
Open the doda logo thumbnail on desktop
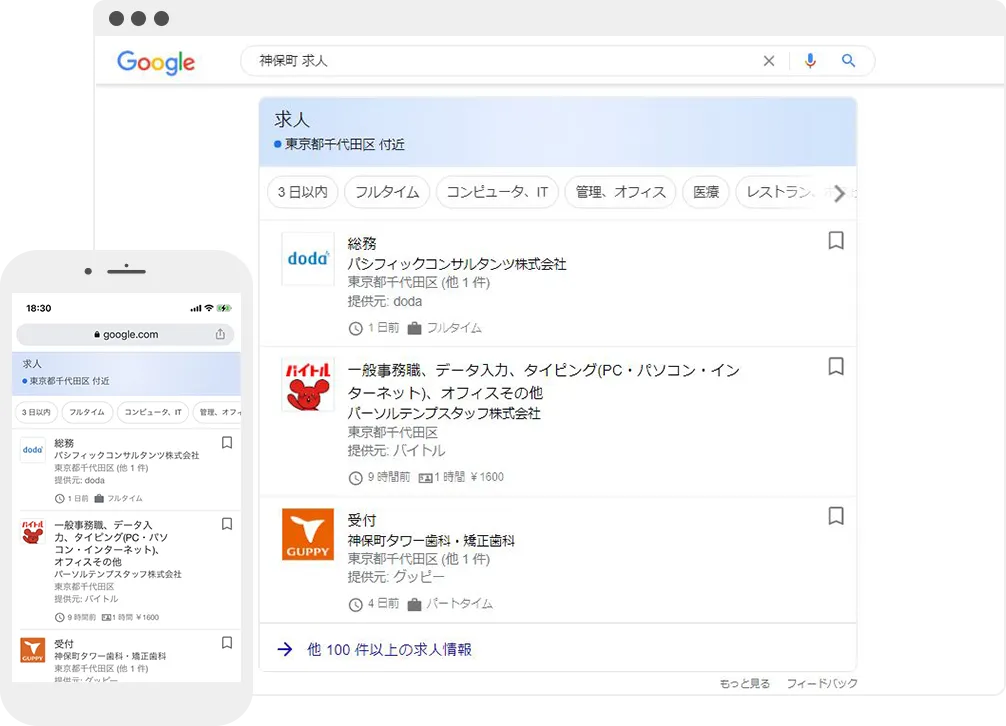pos(308,258)
